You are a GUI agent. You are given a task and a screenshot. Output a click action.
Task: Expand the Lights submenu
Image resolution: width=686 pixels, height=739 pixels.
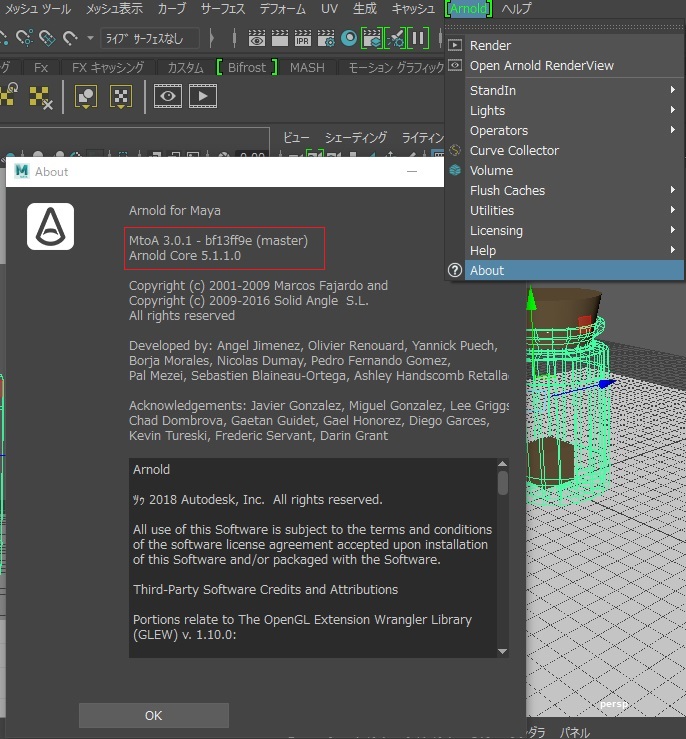coord(574,111)
